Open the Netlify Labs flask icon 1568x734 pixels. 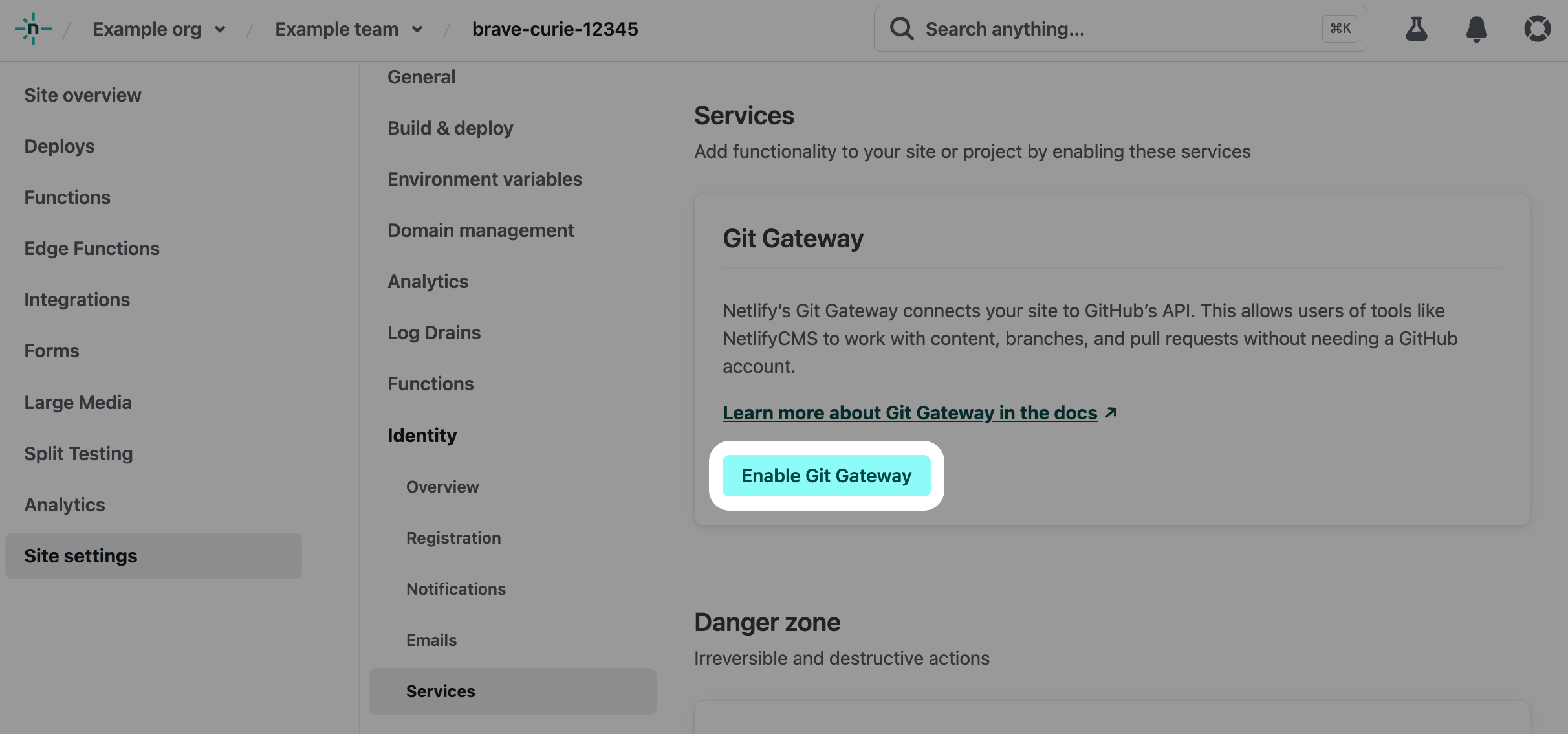point(1416,29)
